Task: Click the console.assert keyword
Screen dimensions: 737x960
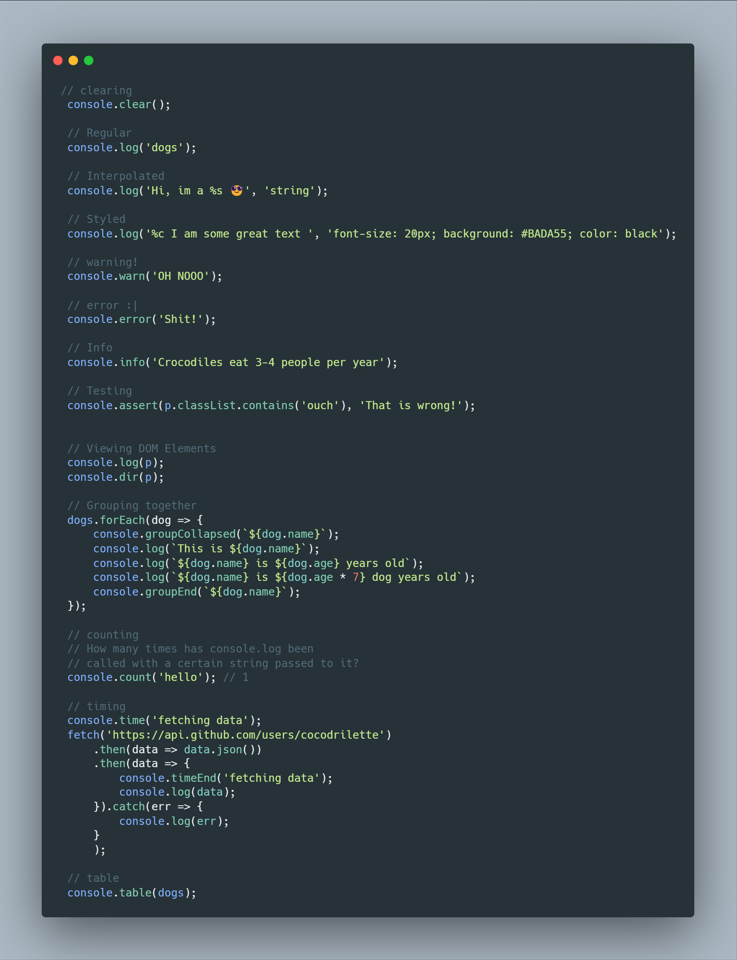Action: click(x=113, y=405)
